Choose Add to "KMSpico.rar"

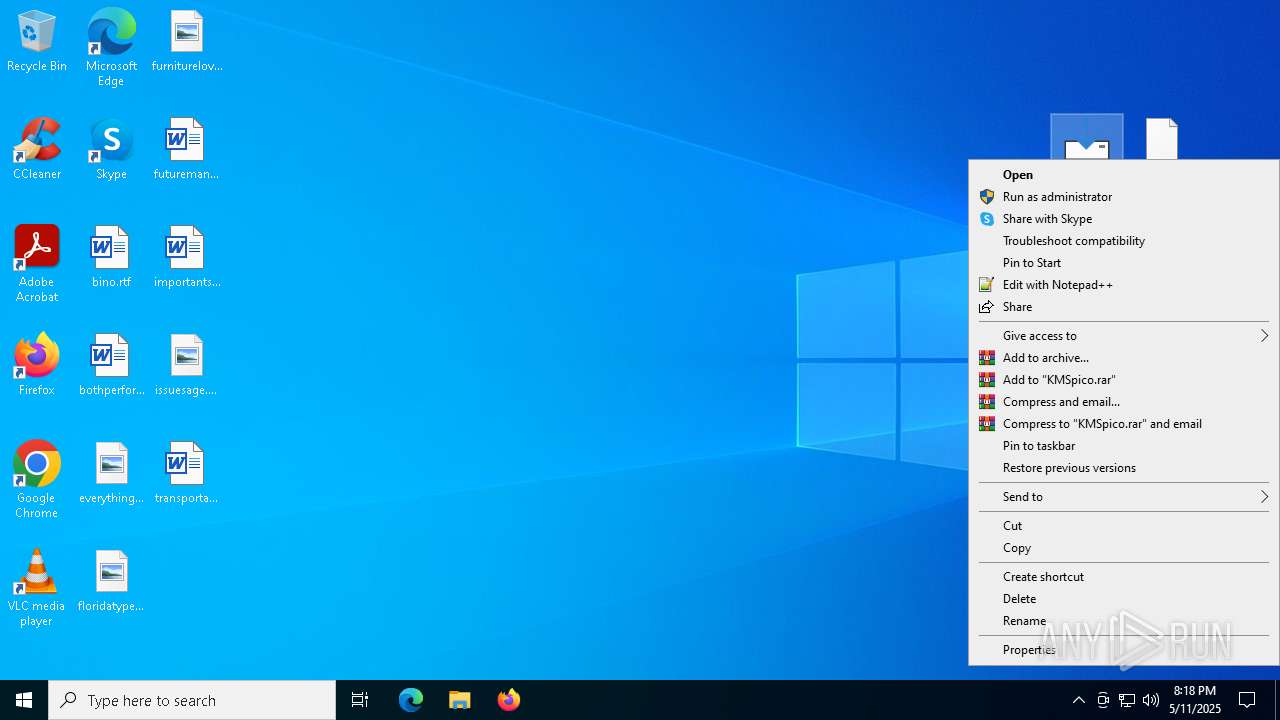[1124, 380]
